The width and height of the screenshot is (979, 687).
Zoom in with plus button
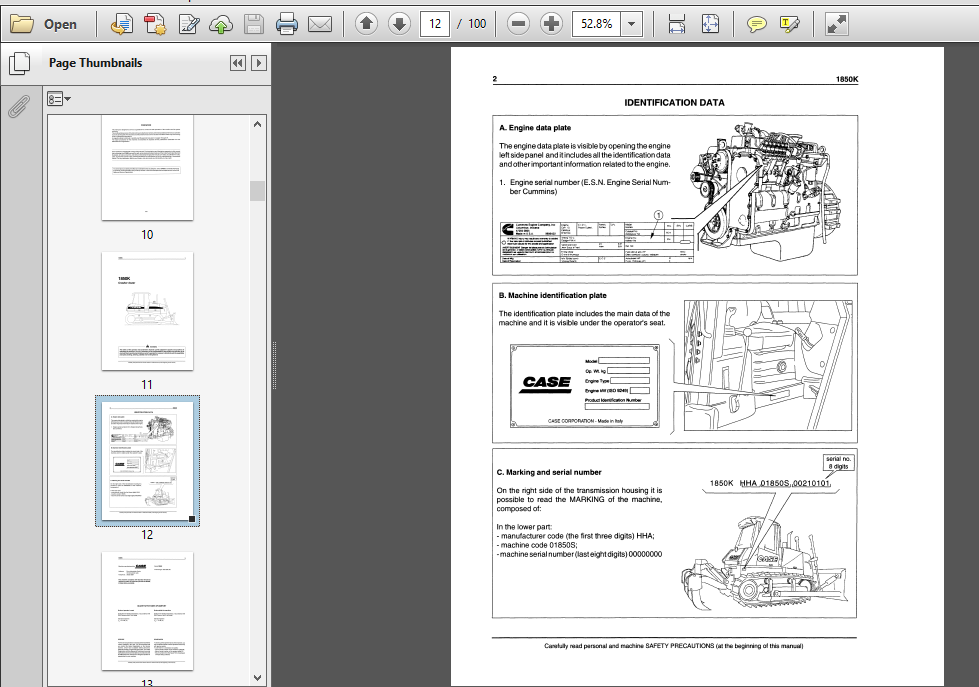[551, 24]
